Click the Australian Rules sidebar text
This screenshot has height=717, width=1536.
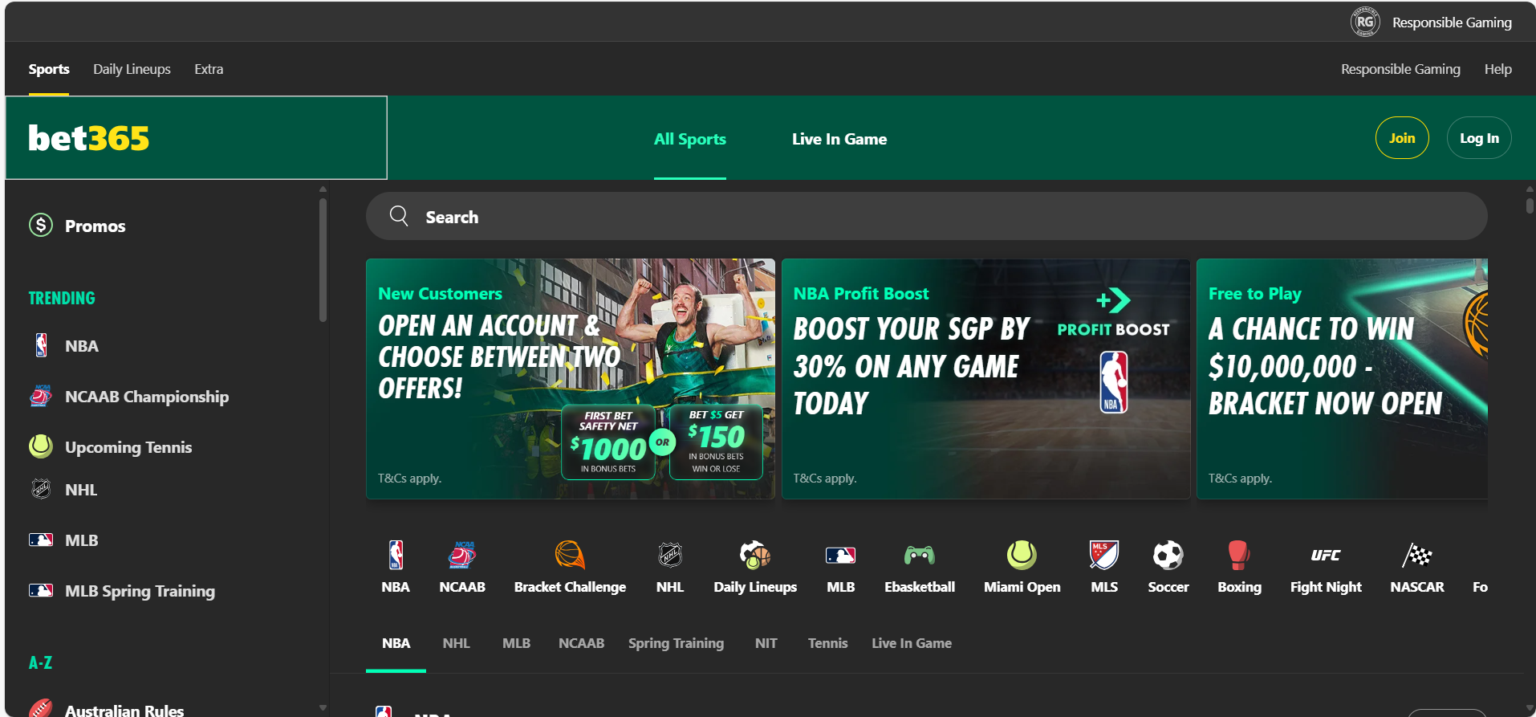(x=124, y=710)
